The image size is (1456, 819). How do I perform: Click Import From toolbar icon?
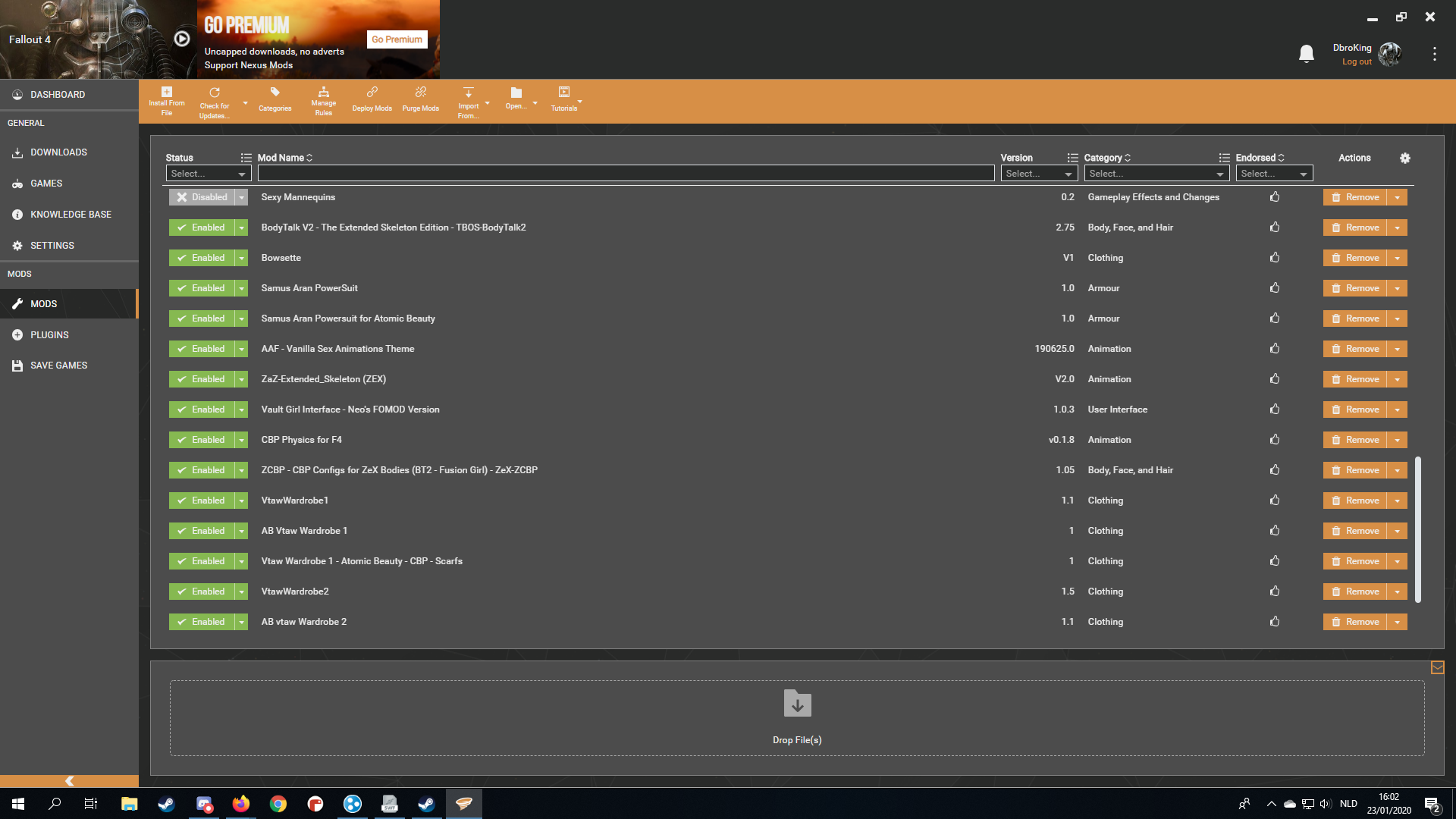[469, 92]
